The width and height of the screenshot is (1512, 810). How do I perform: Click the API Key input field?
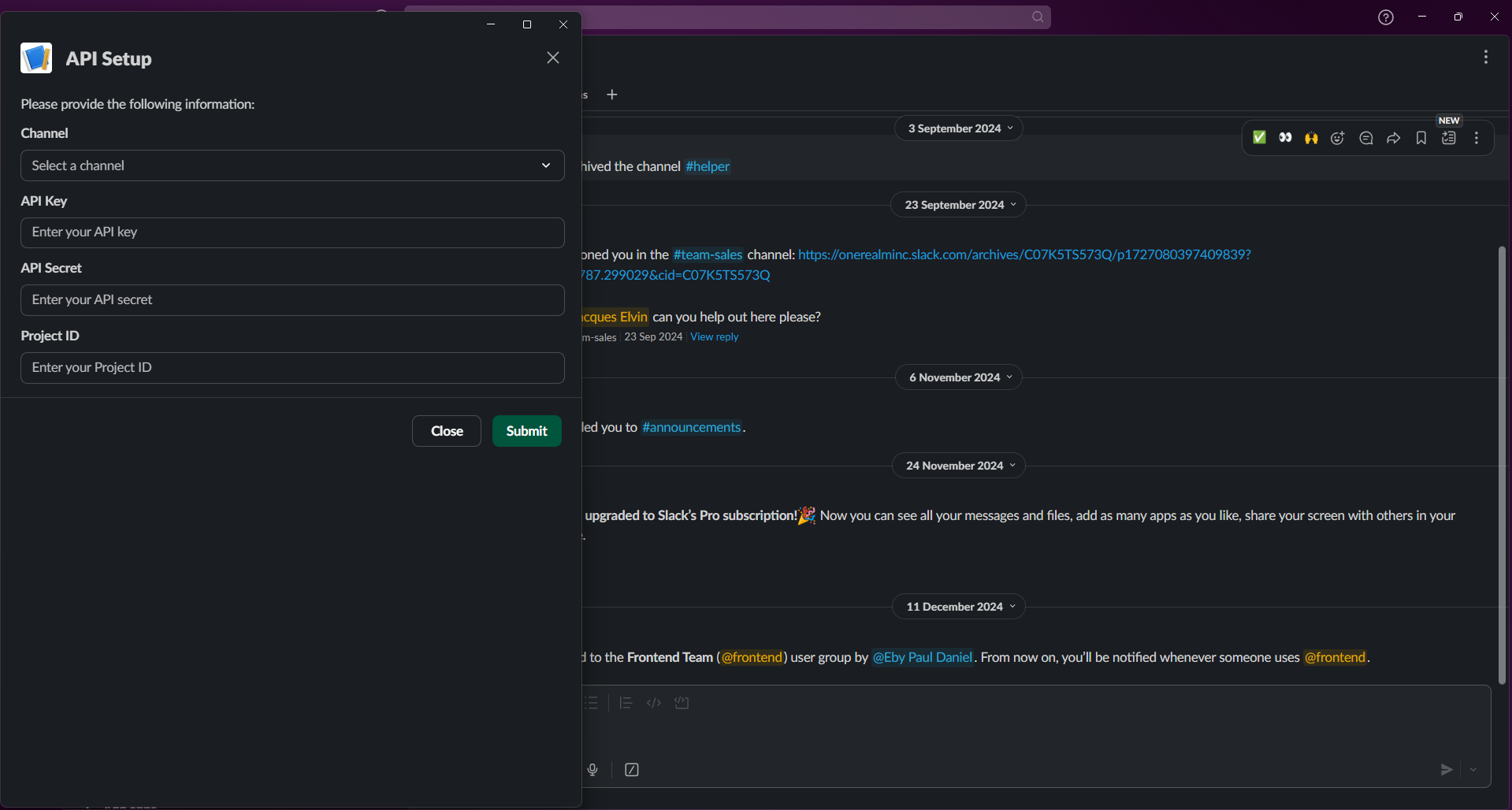click(292, 232)
